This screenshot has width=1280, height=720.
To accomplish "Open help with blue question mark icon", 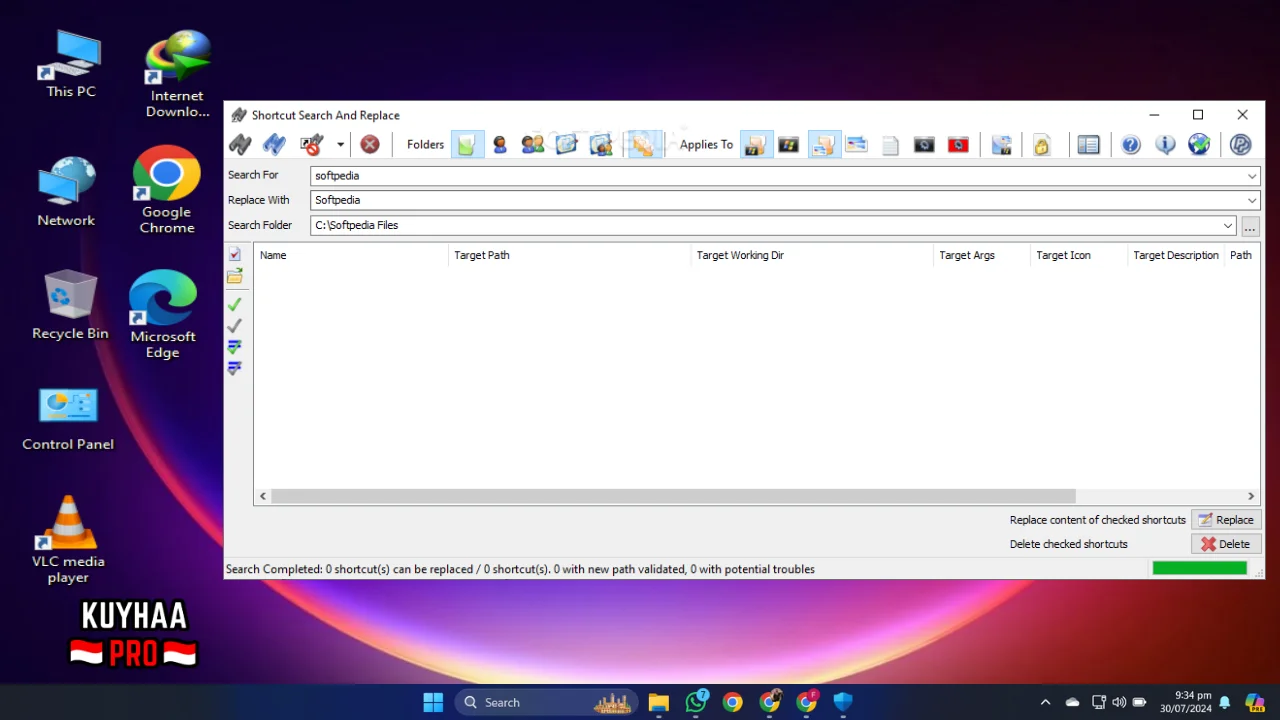I will click(x=1131, y=144).
